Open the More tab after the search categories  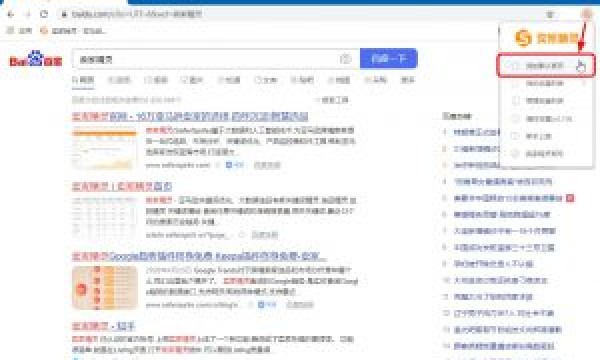408,80
